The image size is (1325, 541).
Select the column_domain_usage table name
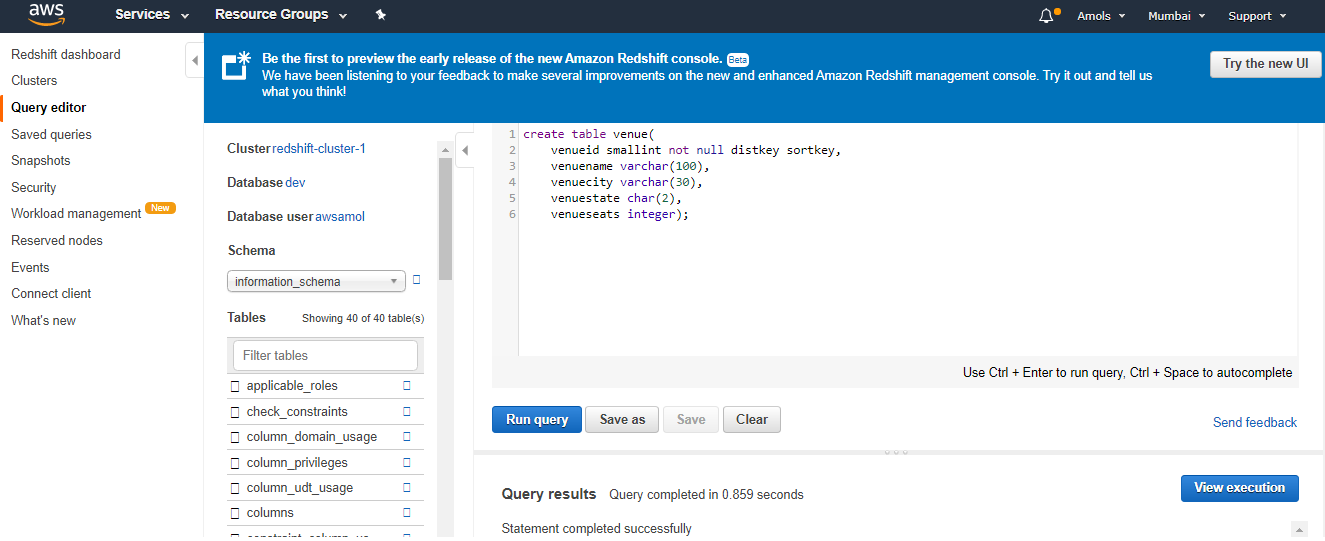[x=312, y=437]
